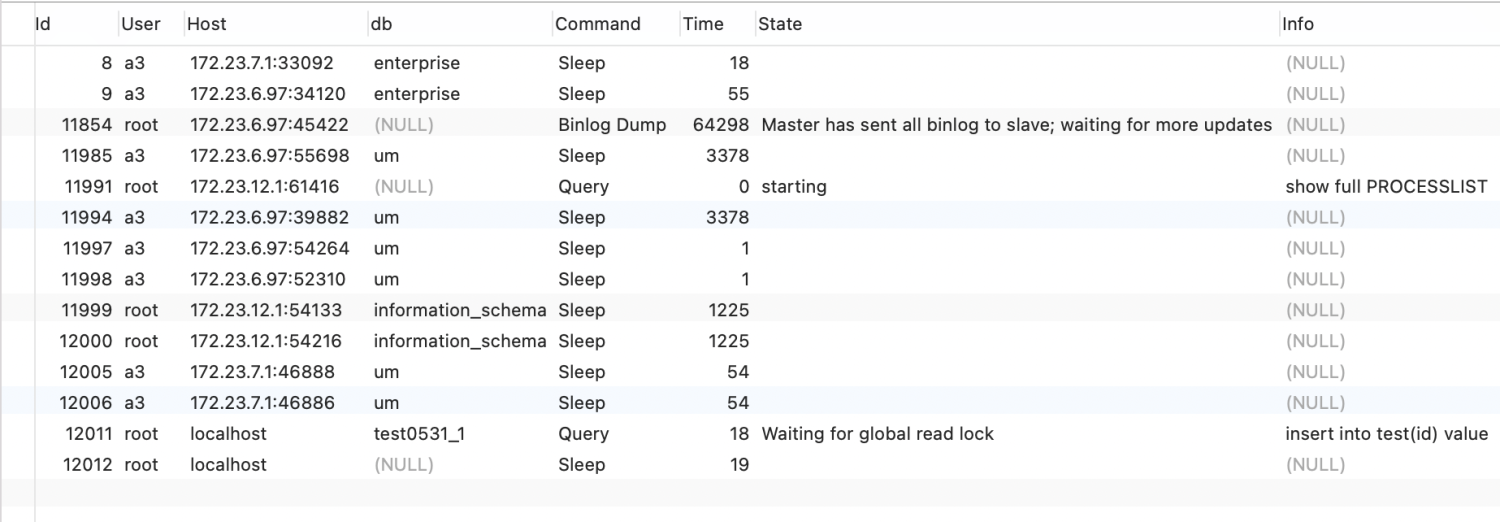Select the 'show full PROCESSLIST' info cell
The image size is (1500, 522).
pos(1386,187)
